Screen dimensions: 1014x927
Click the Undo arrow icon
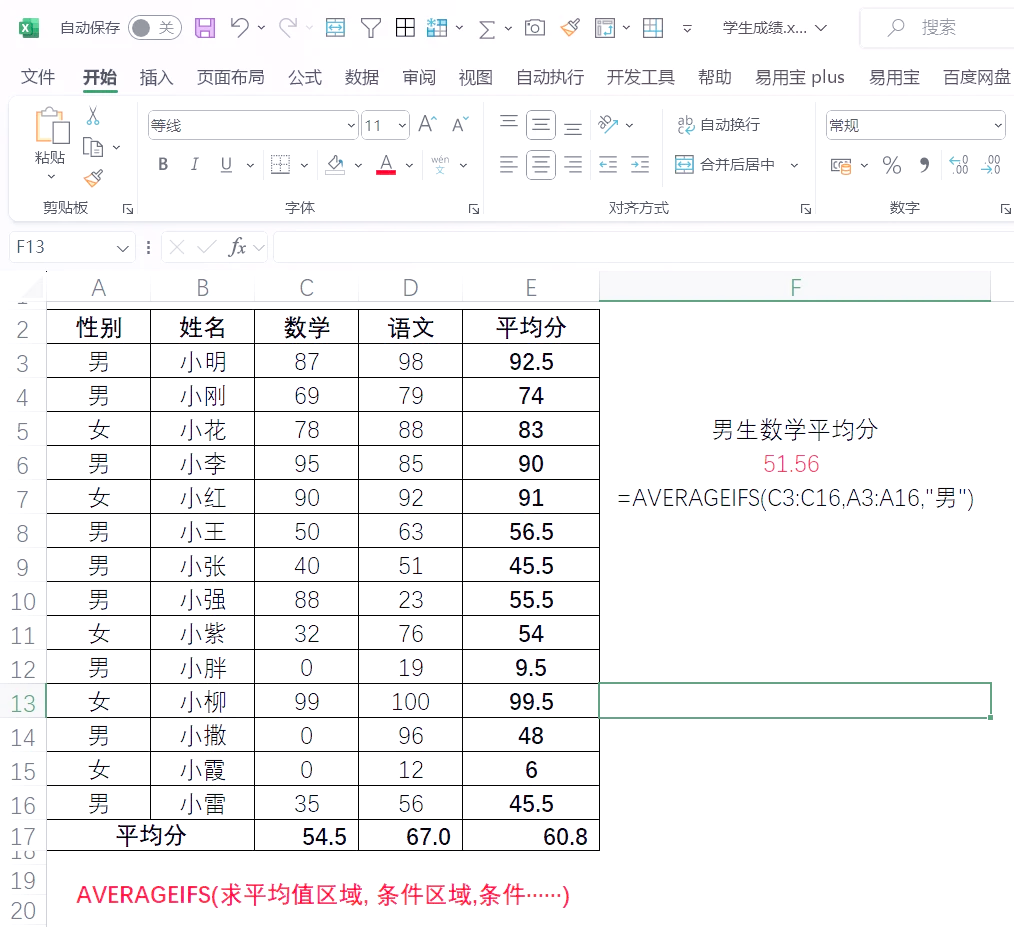(239, 27)
